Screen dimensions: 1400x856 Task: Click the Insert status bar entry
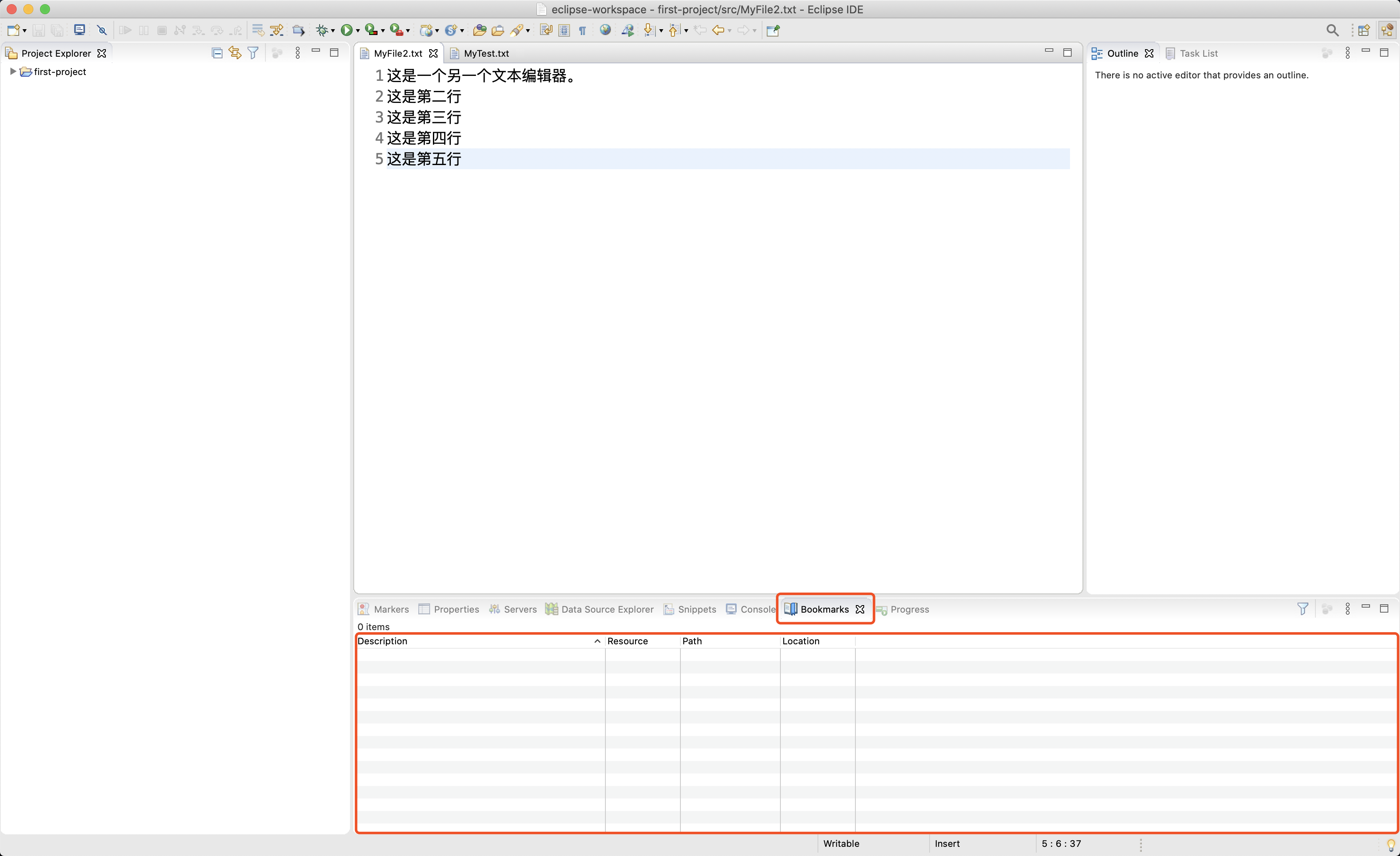point(947,843)
